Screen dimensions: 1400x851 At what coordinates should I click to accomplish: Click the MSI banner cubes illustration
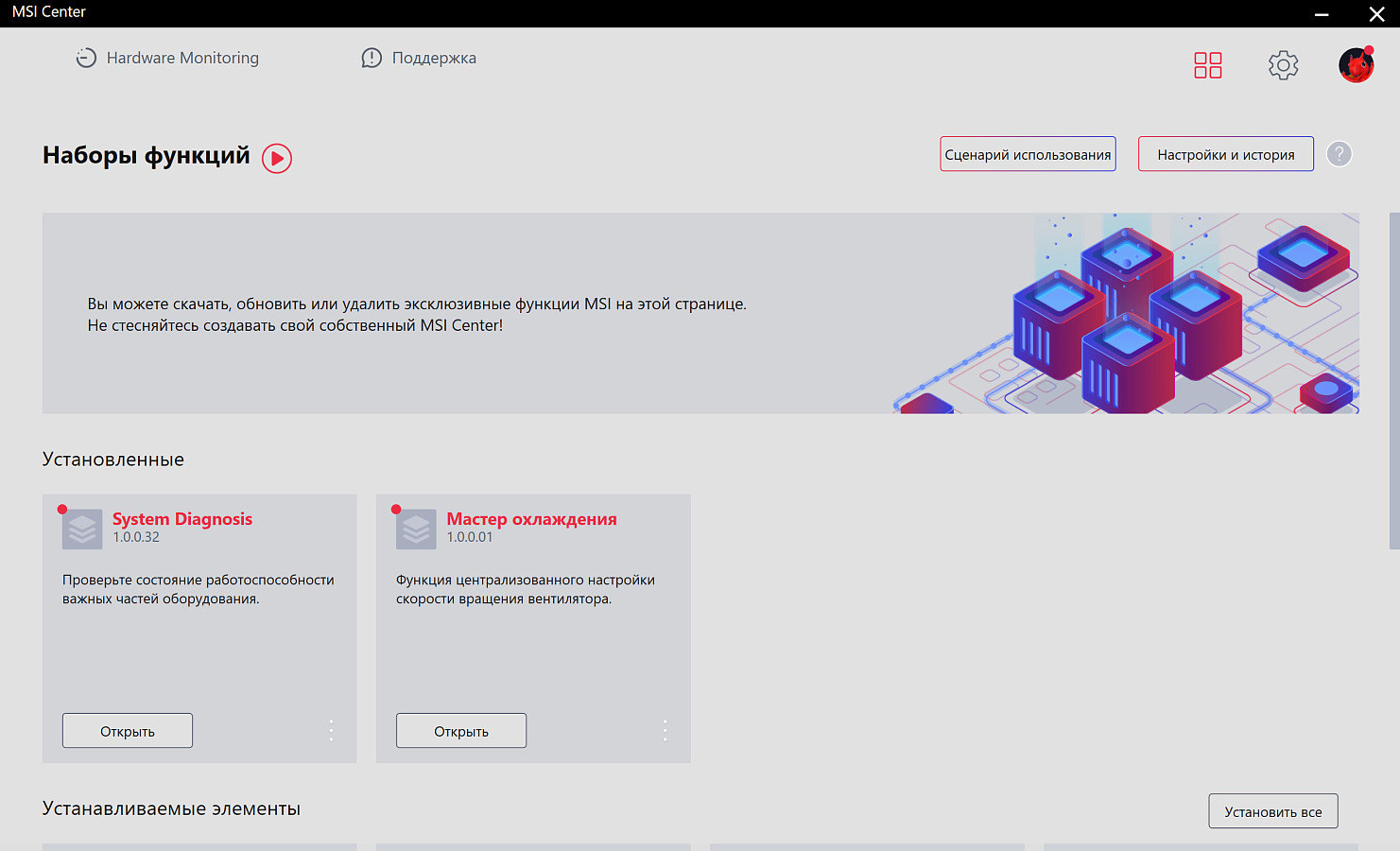1125,314
